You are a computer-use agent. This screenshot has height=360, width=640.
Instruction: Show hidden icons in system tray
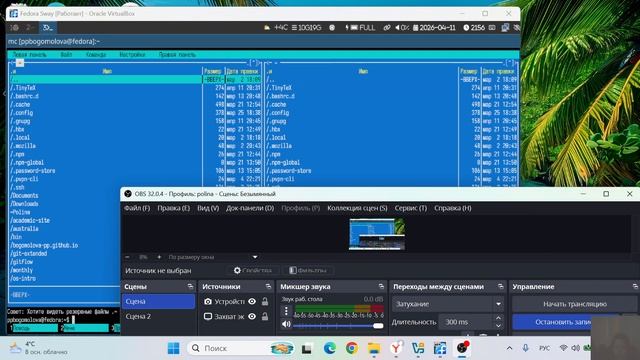(509, 348)
